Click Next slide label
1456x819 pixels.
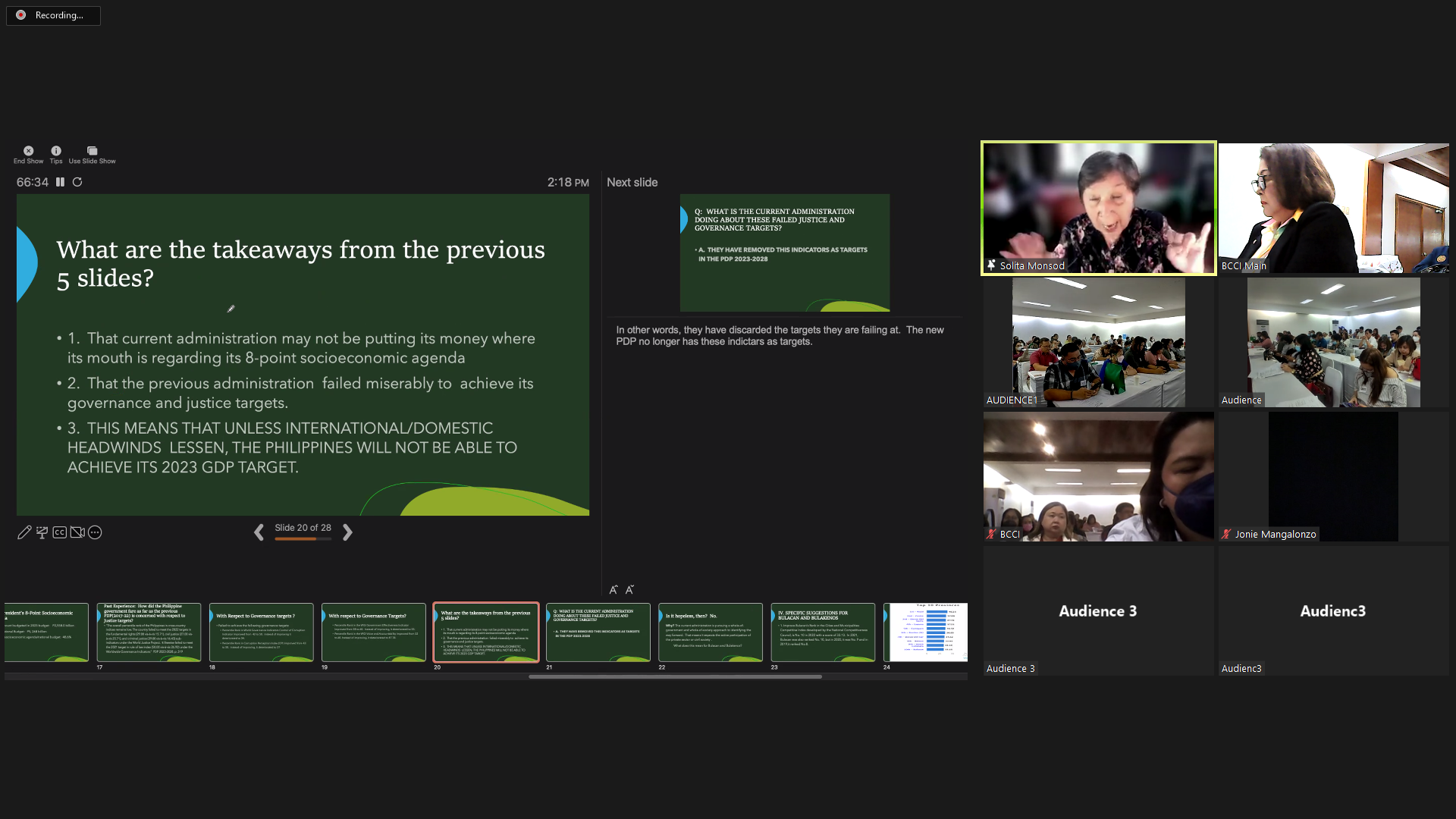[x=632, y=182]
